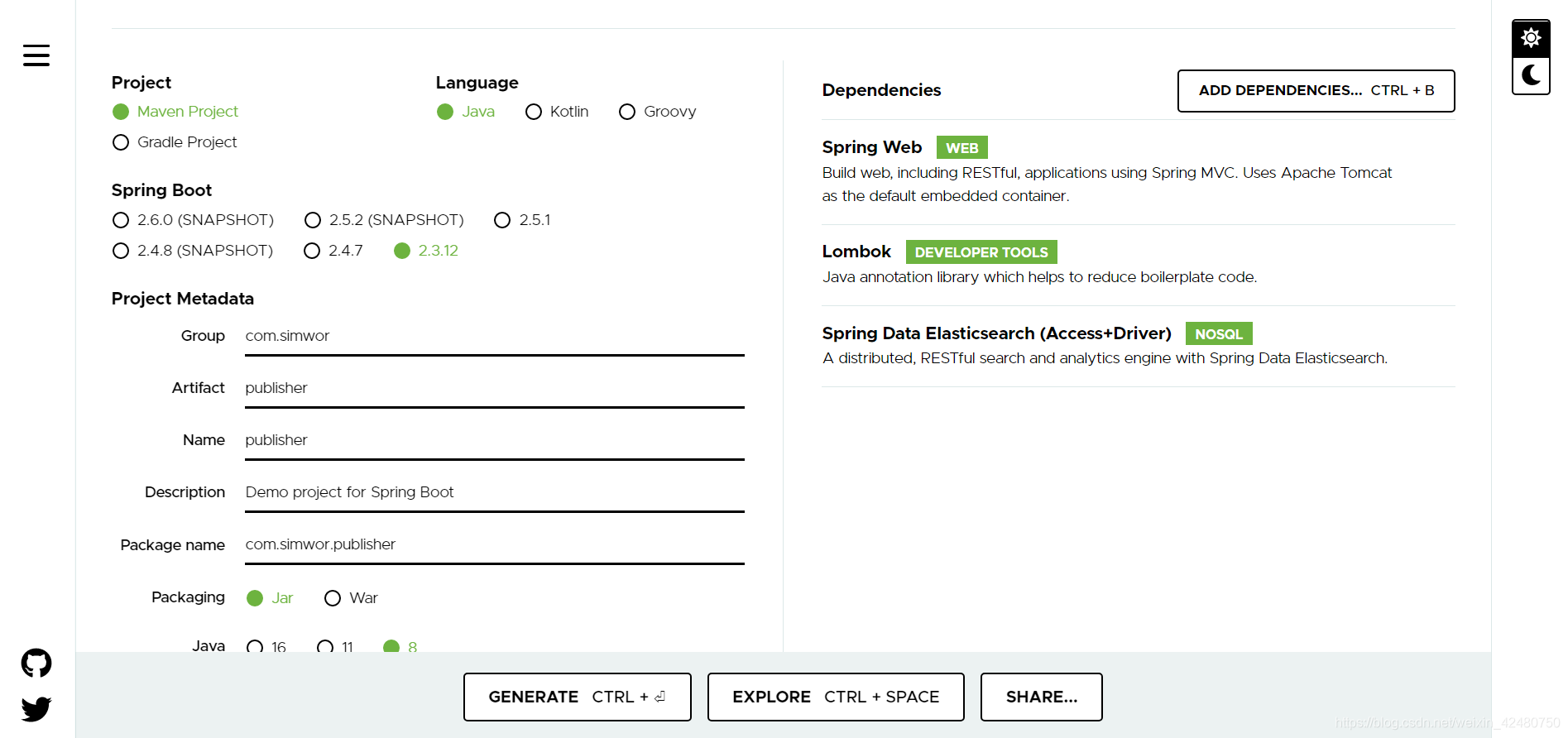
Task: Click the Packaging label
Action: (188, 597)
